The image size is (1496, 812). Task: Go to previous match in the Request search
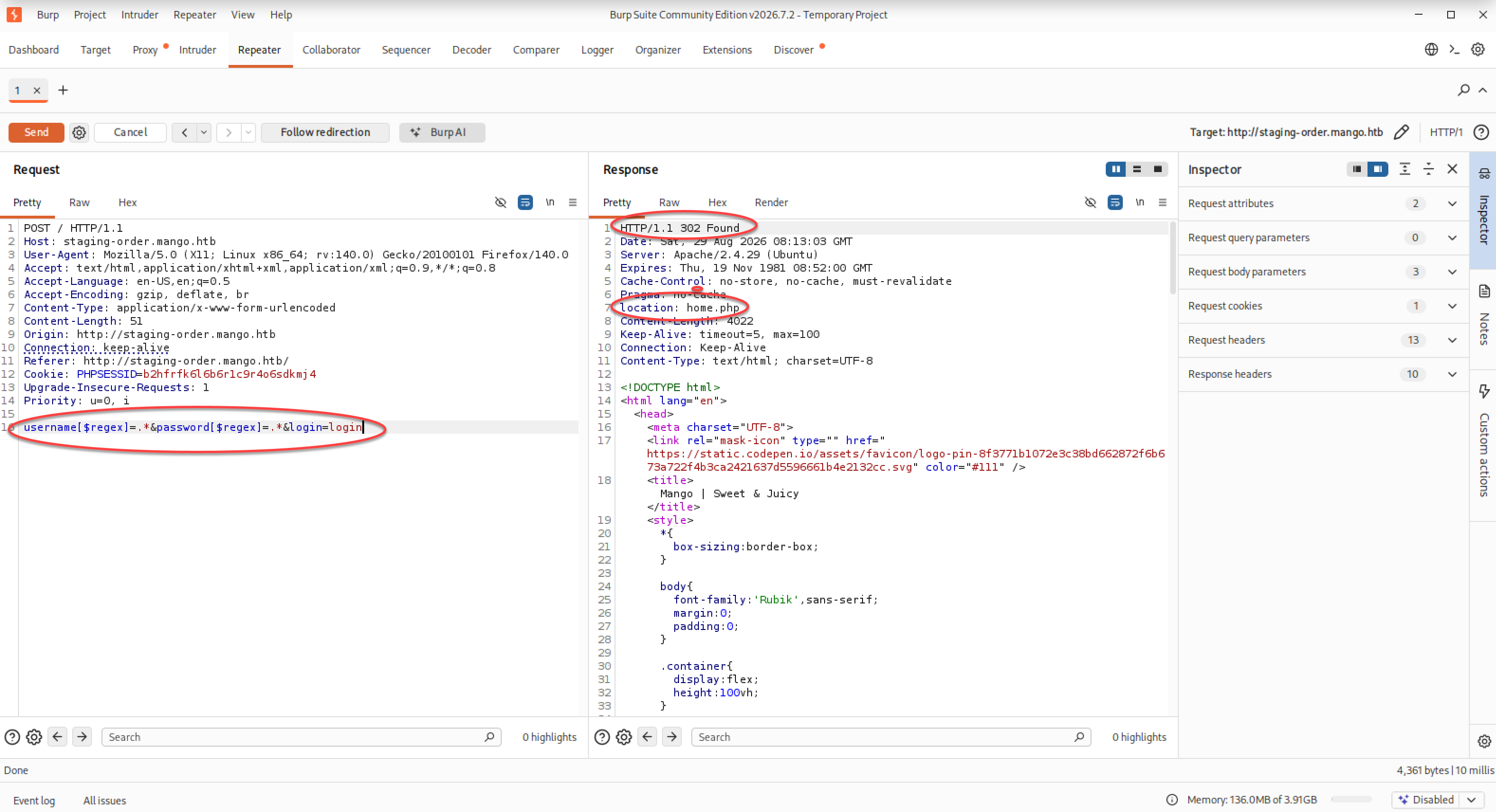[x=57, y=737]
